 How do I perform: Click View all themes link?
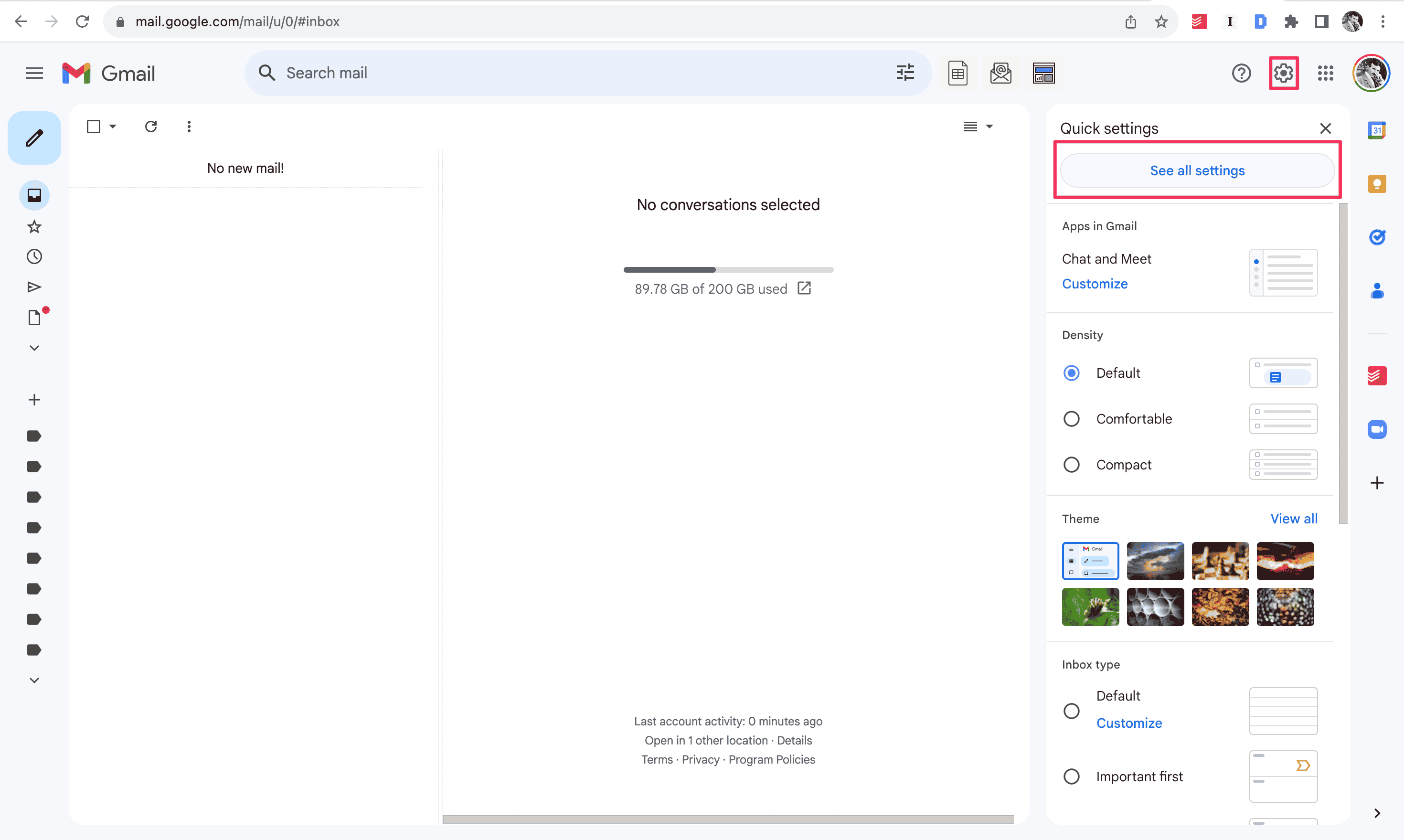pyautogui.click(x=1293, y=518)
